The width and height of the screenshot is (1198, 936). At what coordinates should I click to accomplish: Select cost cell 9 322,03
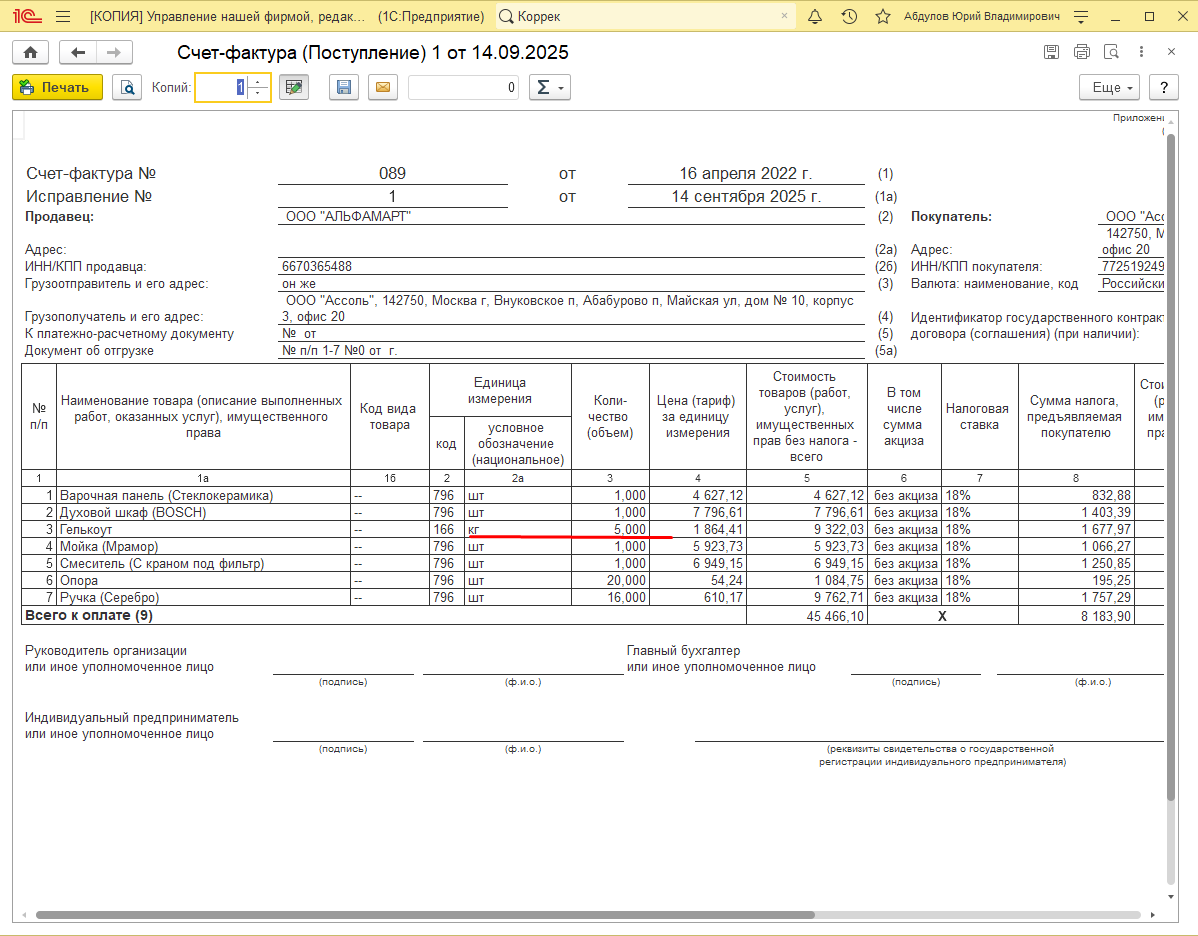click(807, 529)
